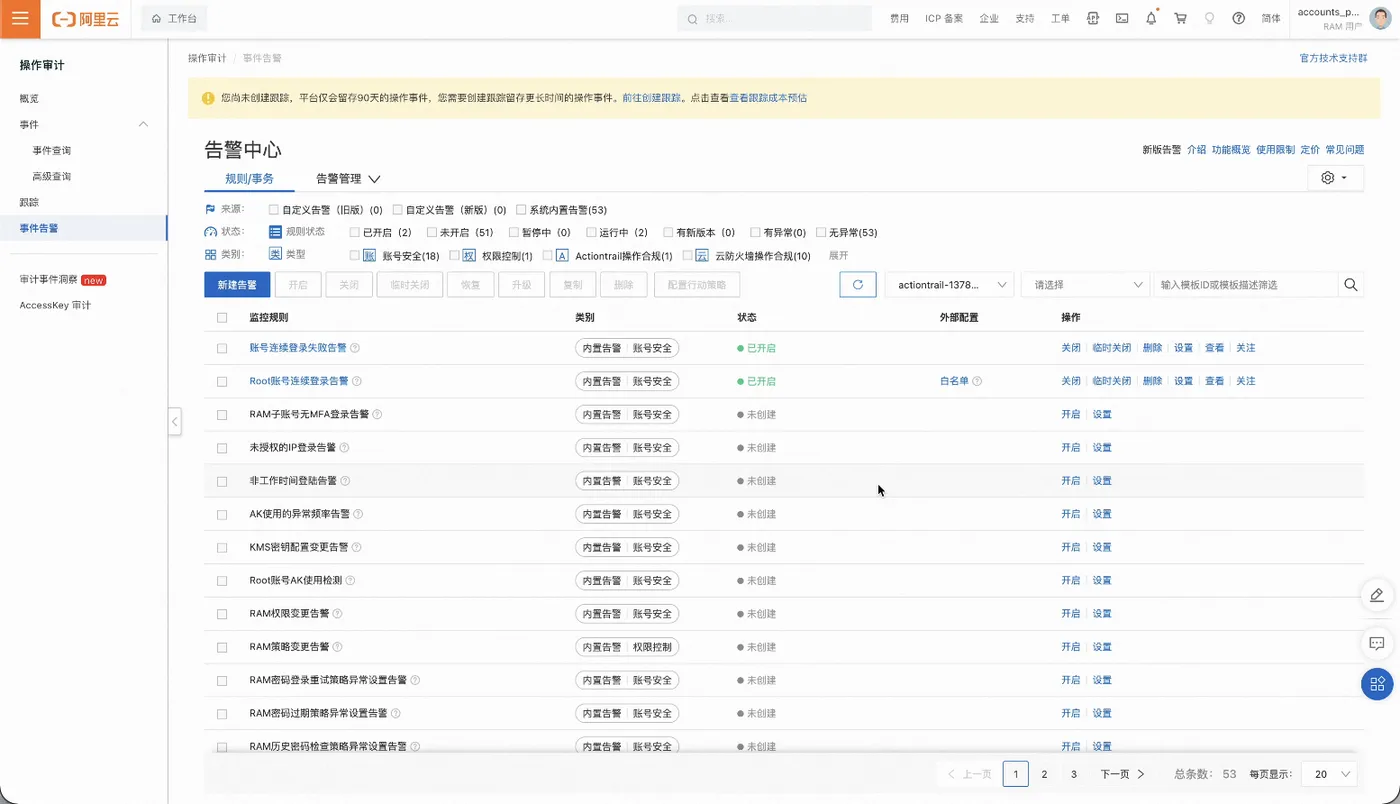Screen dimensions: 1400x804
Task: Click 展开 to expand category filters
Action: click(838, 256)
